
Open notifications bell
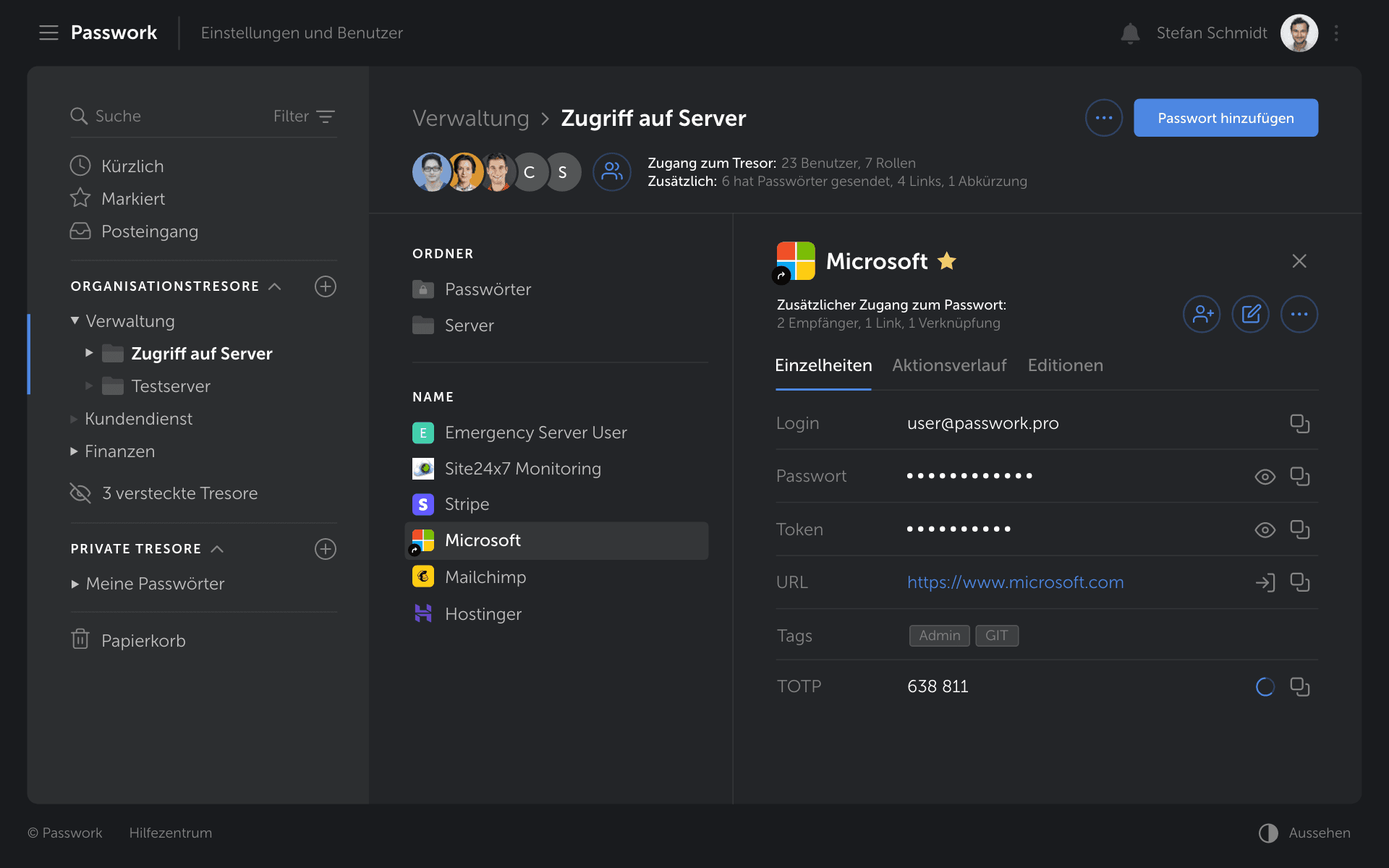pyautogui.click(x=1130, y=33)
